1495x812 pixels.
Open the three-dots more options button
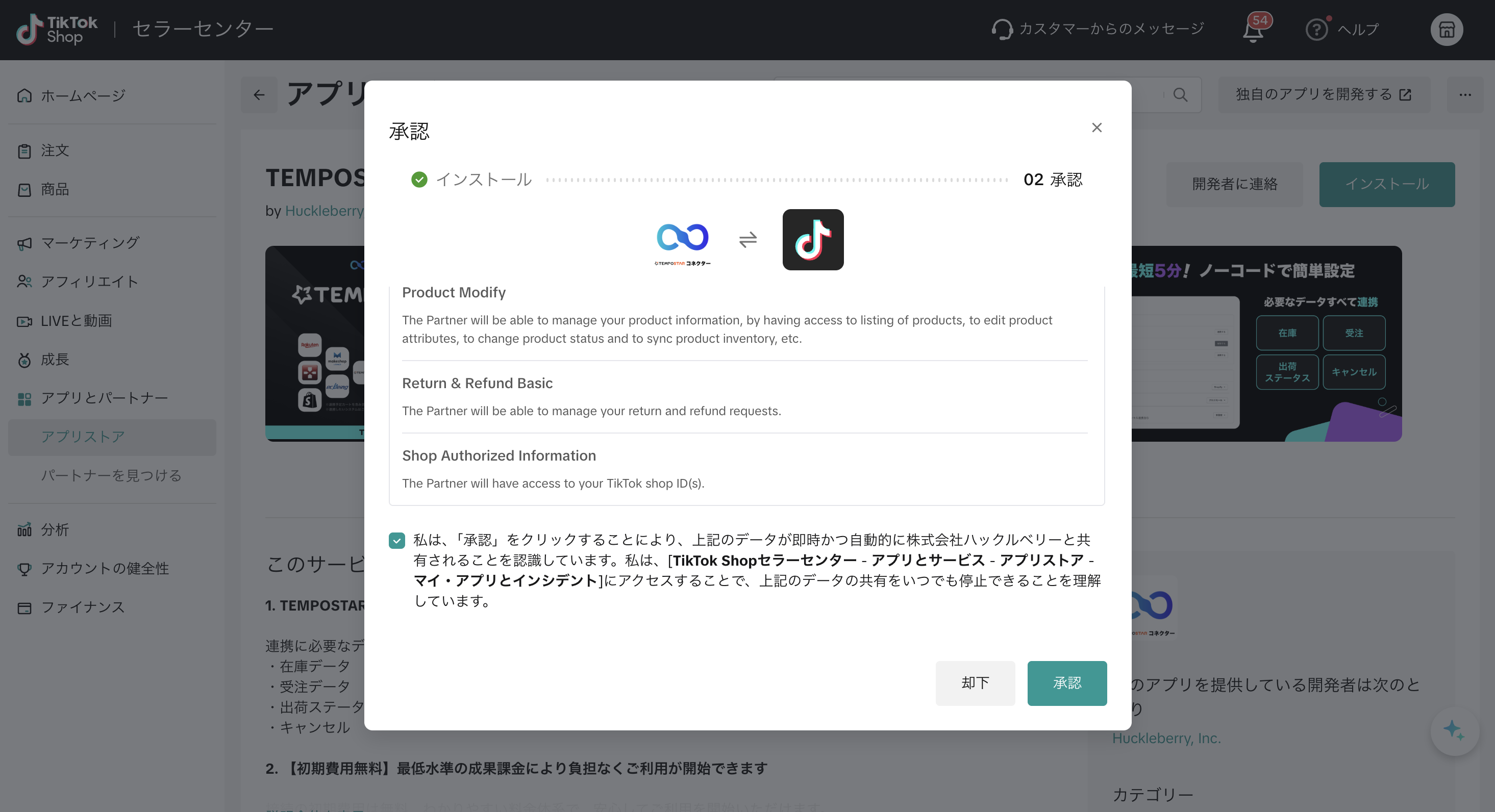click(x=1465, y=94)
